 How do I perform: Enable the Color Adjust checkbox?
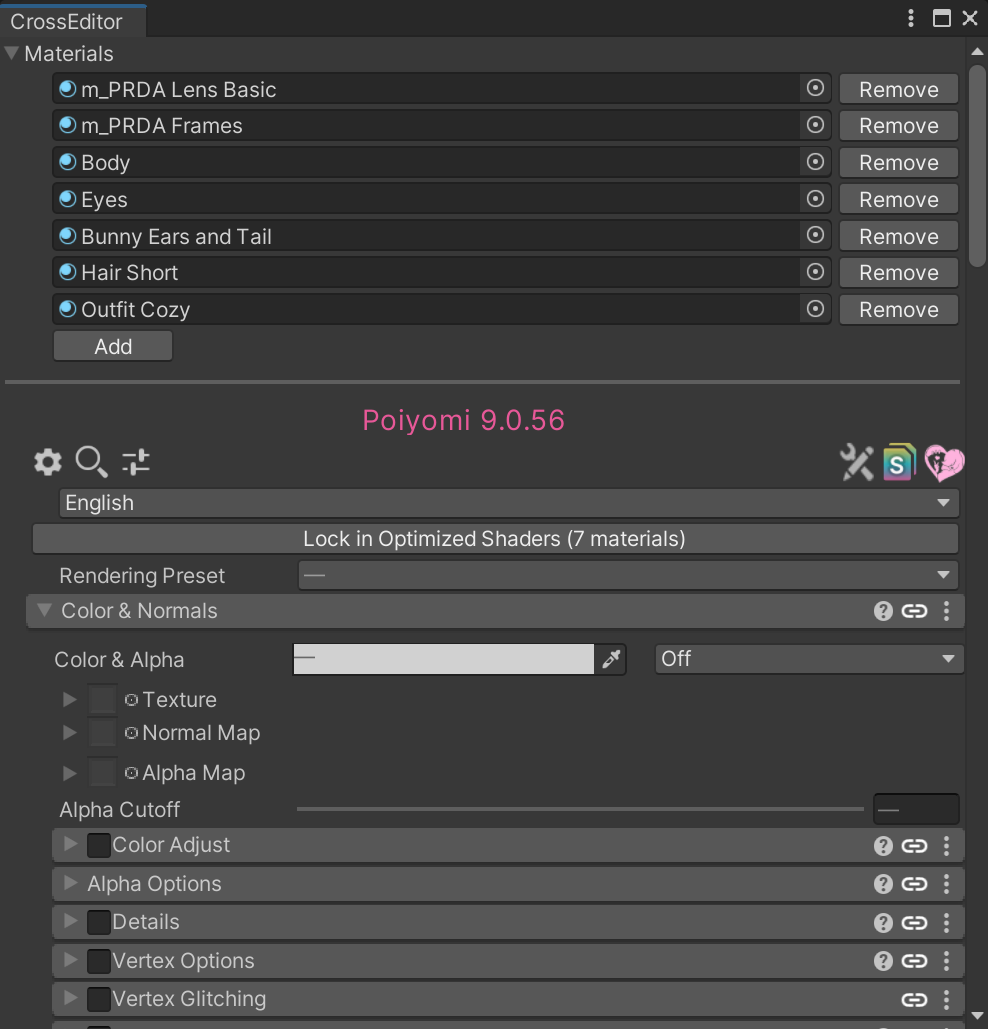tap(98, 845)
